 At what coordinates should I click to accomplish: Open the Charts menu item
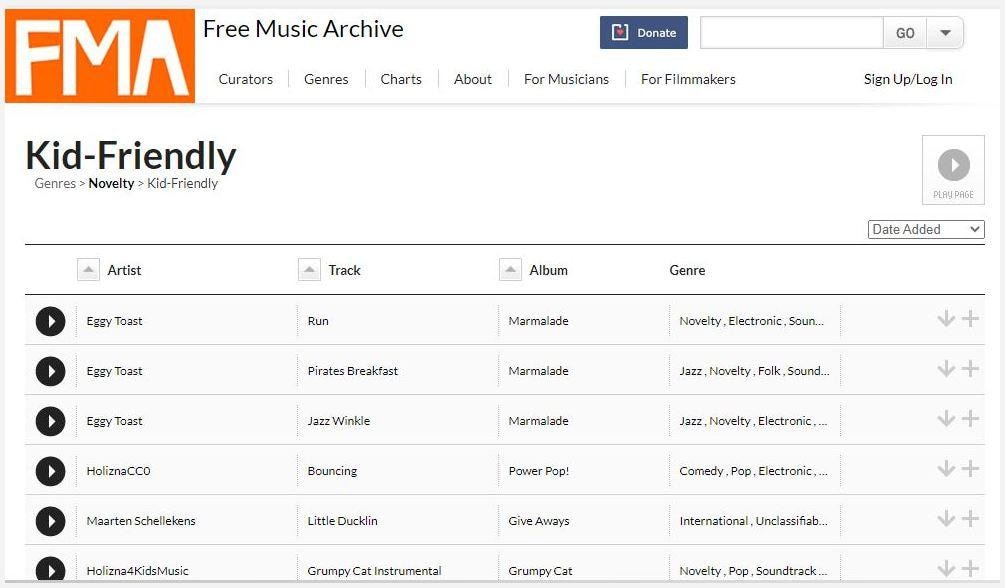pyautogui.click(x=401, y=79)
